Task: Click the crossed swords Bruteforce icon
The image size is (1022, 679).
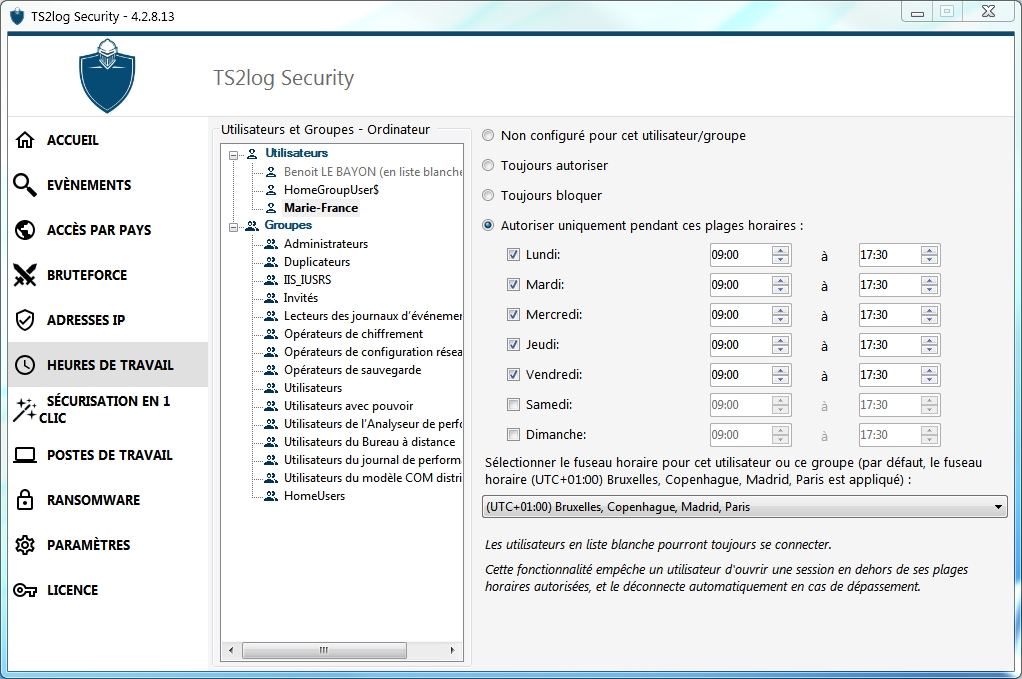Action: (x=25, y=275)
